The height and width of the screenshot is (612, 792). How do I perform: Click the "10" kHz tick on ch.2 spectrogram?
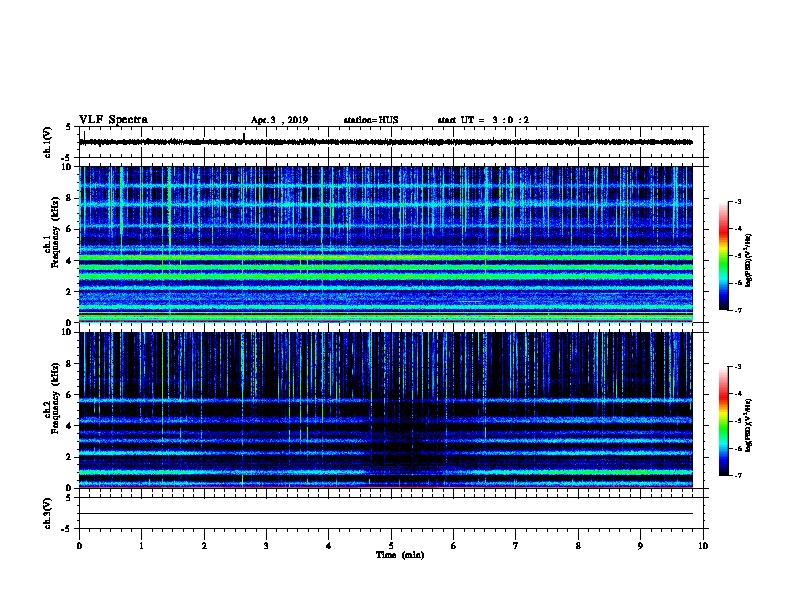[68, 332]
